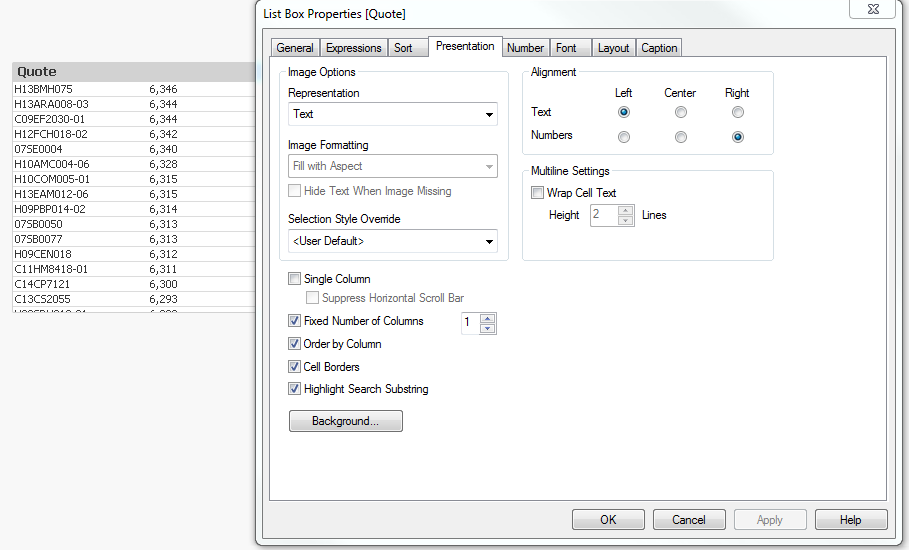Select 07SB0077 row

133,239
